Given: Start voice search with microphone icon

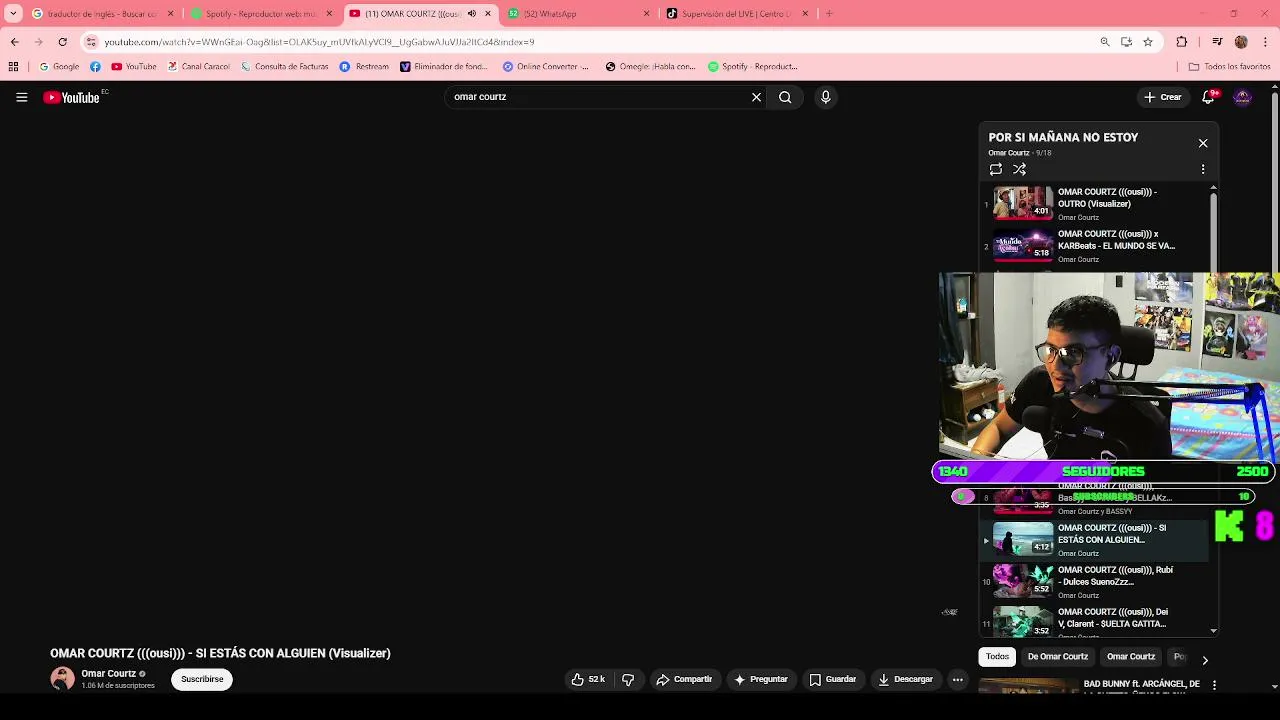Looking at the screenshot, I should 825,97.
